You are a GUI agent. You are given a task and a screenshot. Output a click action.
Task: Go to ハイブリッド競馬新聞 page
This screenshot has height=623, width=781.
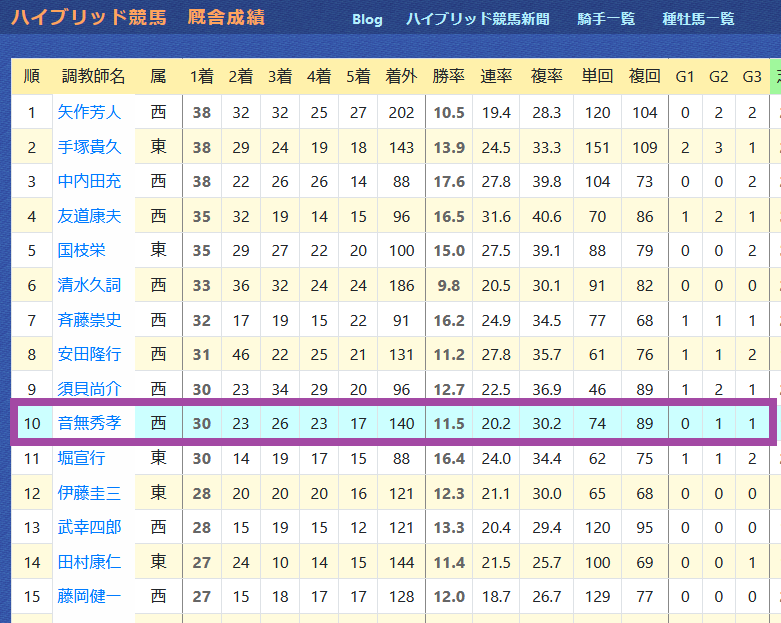[x=478, y=19]
